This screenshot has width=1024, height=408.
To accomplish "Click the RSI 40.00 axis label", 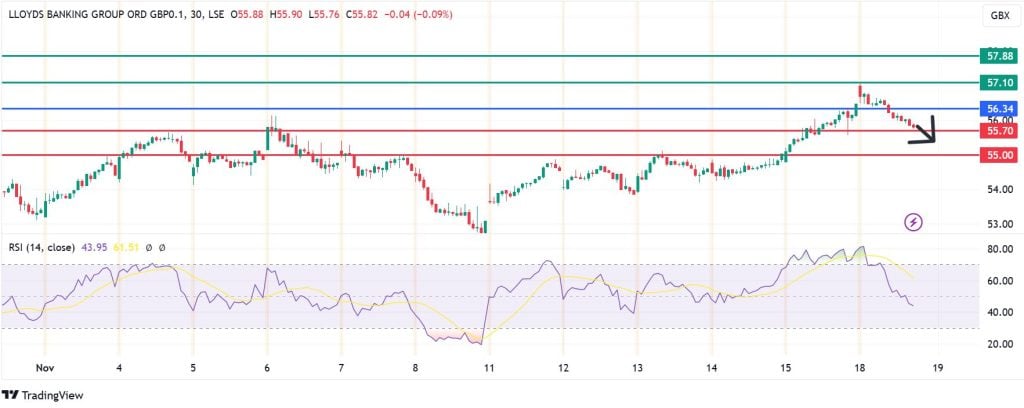I will (1000, 313).
